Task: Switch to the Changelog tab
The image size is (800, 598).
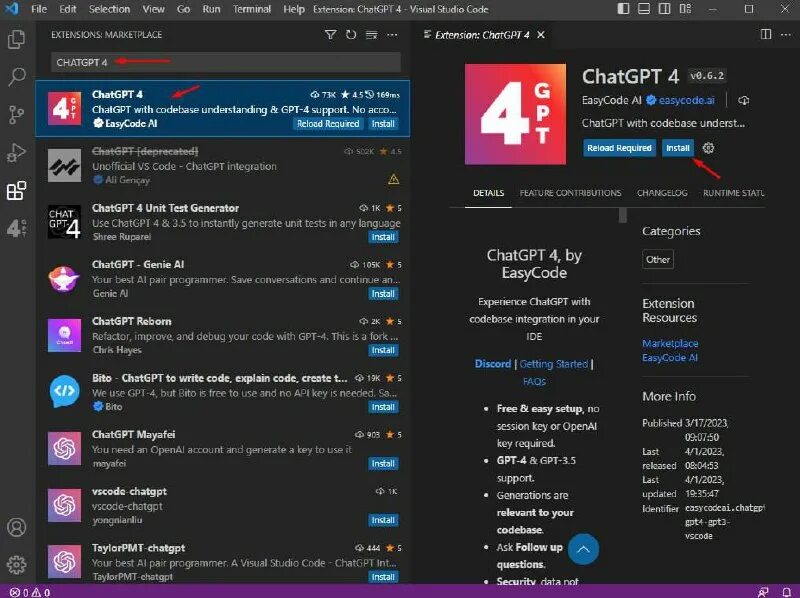Action: pos(662,193)
